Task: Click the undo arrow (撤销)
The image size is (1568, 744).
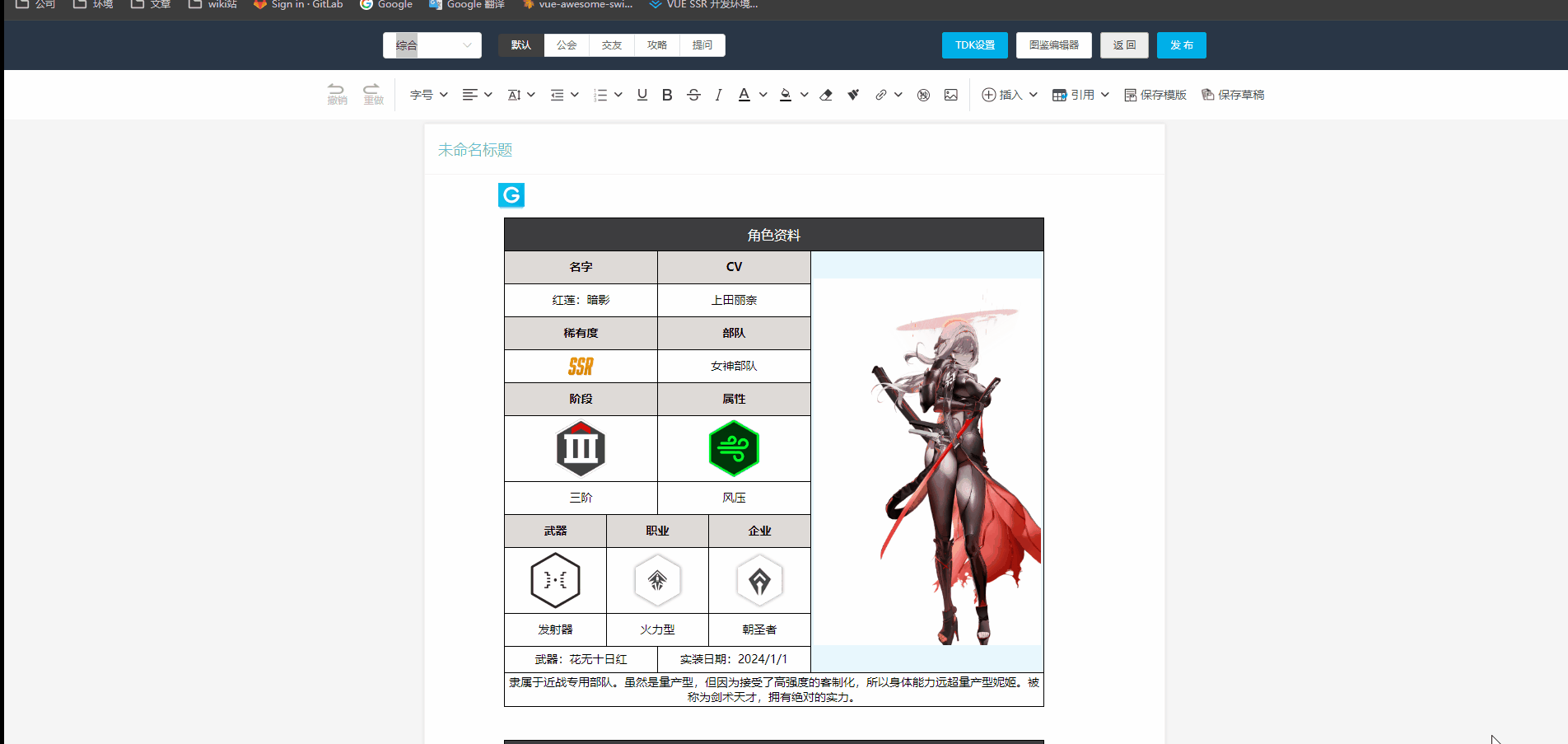Action: (x=337, y=94)
